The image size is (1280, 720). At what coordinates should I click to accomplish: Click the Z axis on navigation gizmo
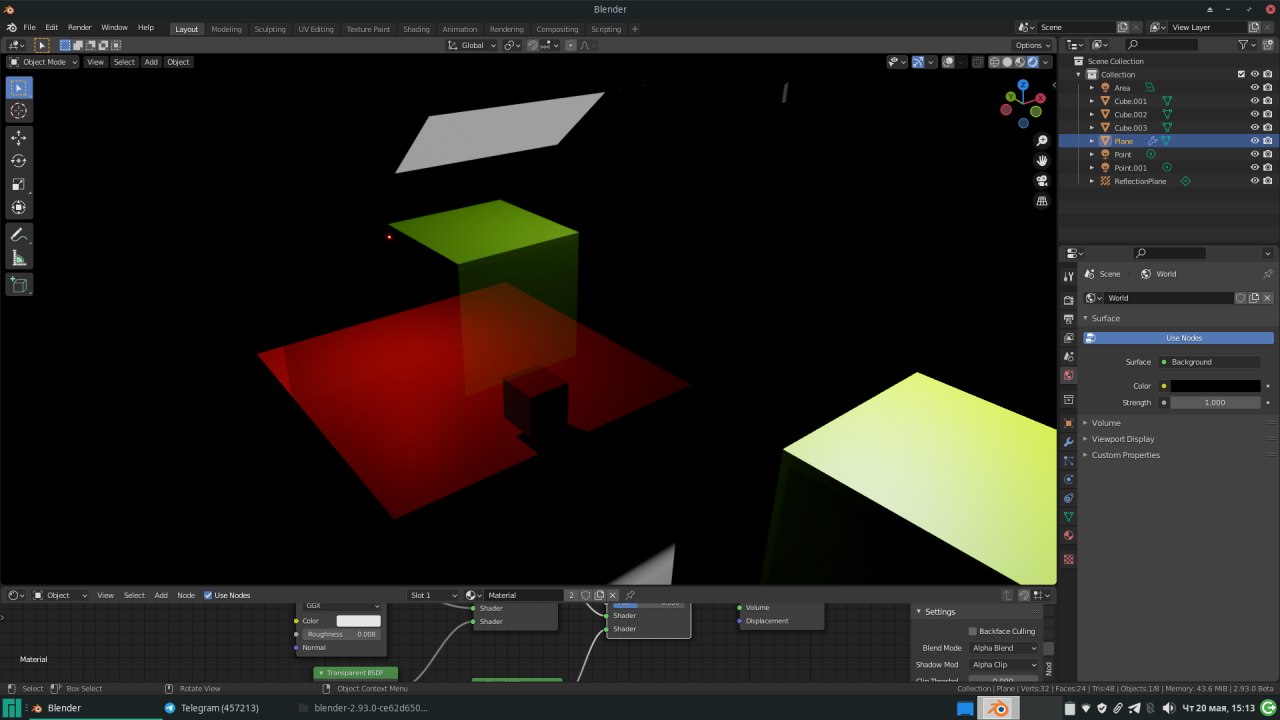click(1023, 84)
